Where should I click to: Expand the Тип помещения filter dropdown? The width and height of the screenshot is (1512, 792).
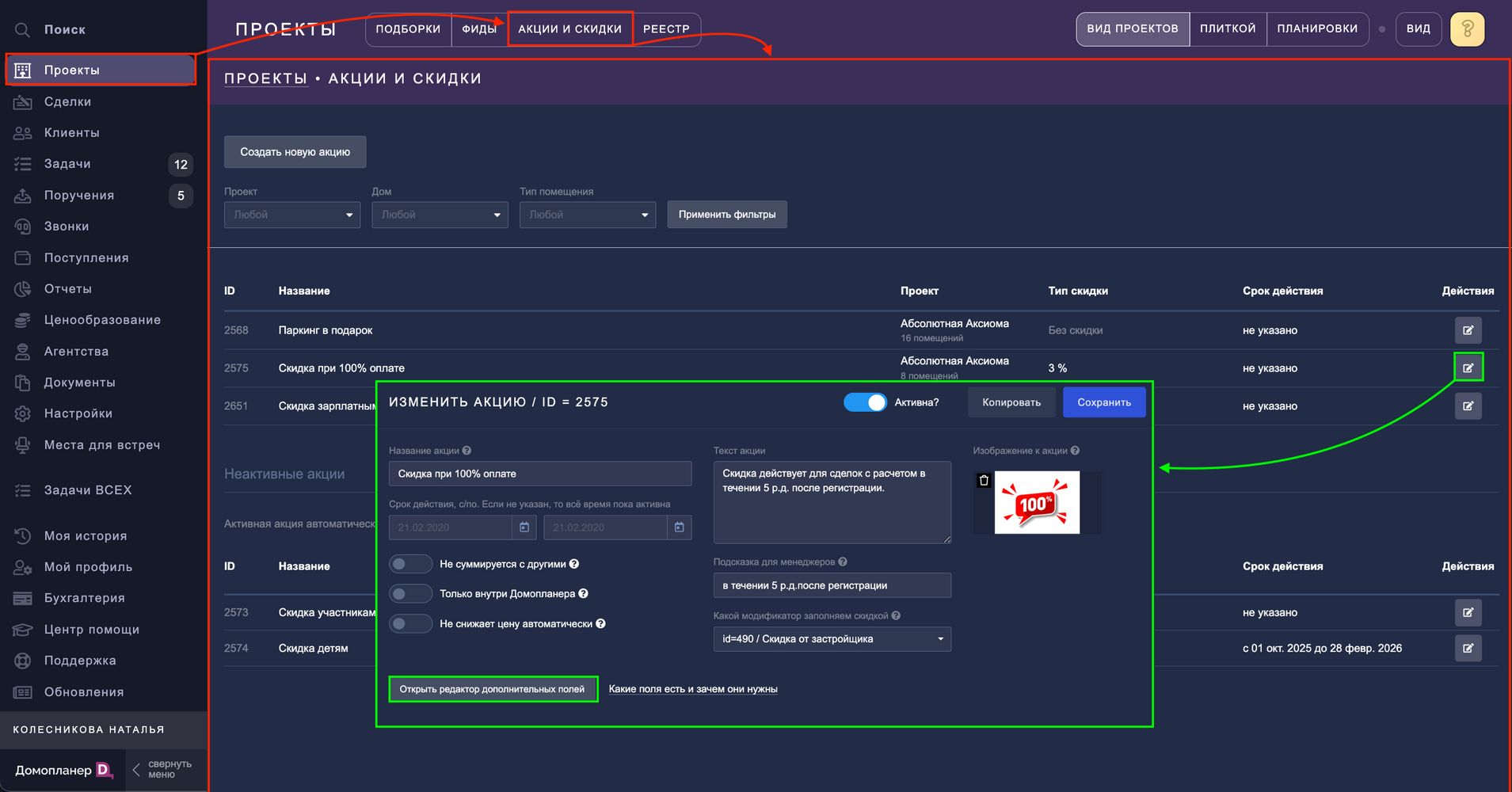(587, 215)
